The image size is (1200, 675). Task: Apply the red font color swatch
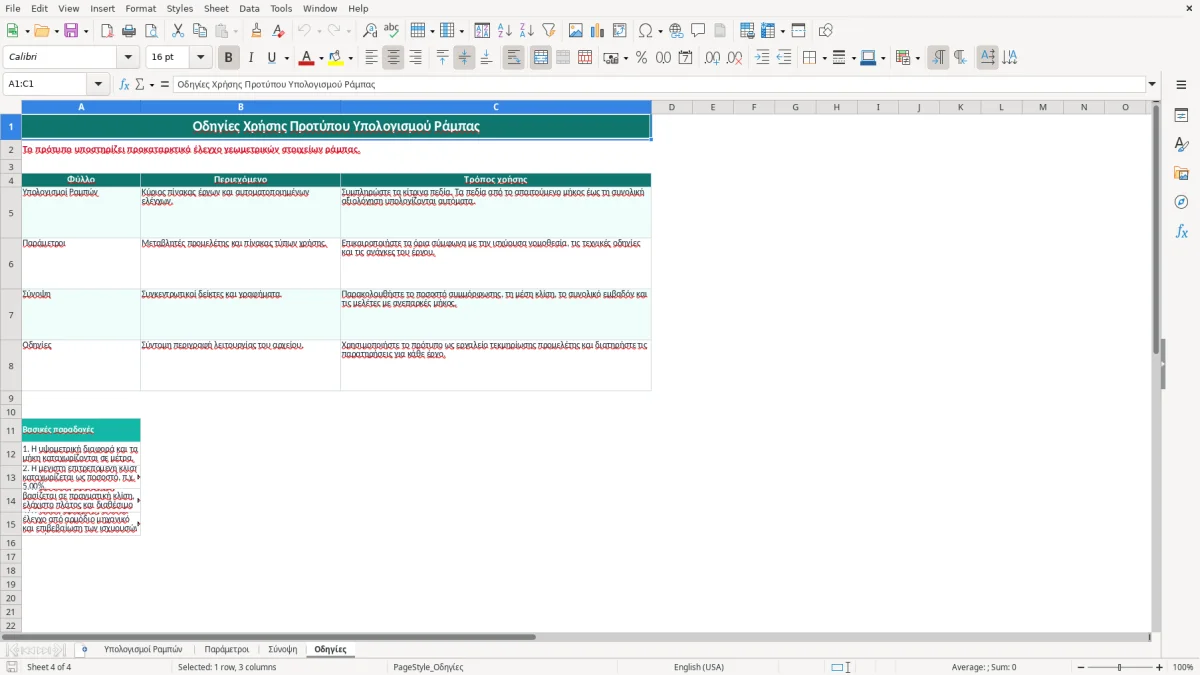coord(306,58)
